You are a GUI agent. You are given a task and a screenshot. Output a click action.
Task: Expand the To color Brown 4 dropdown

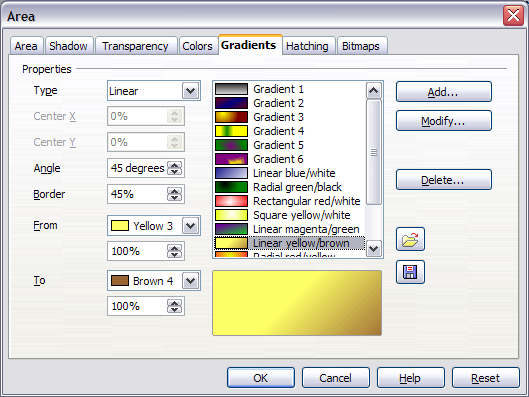[x=190, y=281]
